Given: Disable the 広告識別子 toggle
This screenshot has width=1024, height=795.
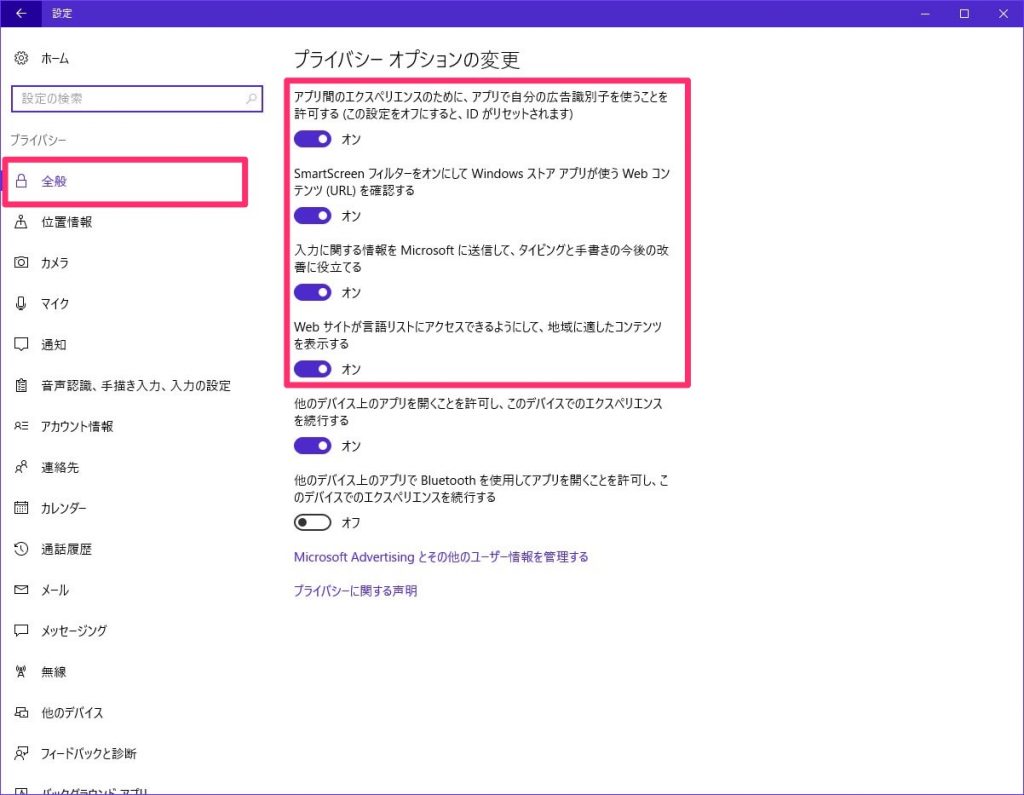Looking at the screenshot, I should [312, 139].
